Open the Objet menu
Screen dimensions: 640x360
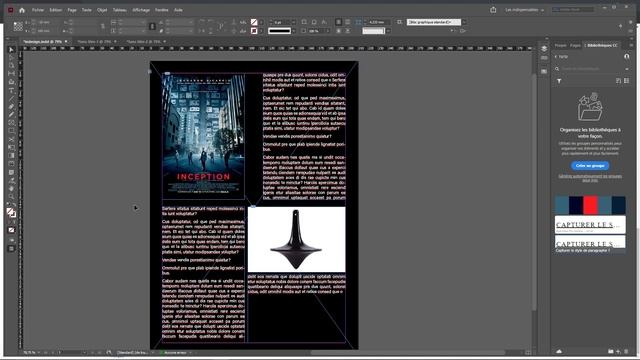click(102, 10)
